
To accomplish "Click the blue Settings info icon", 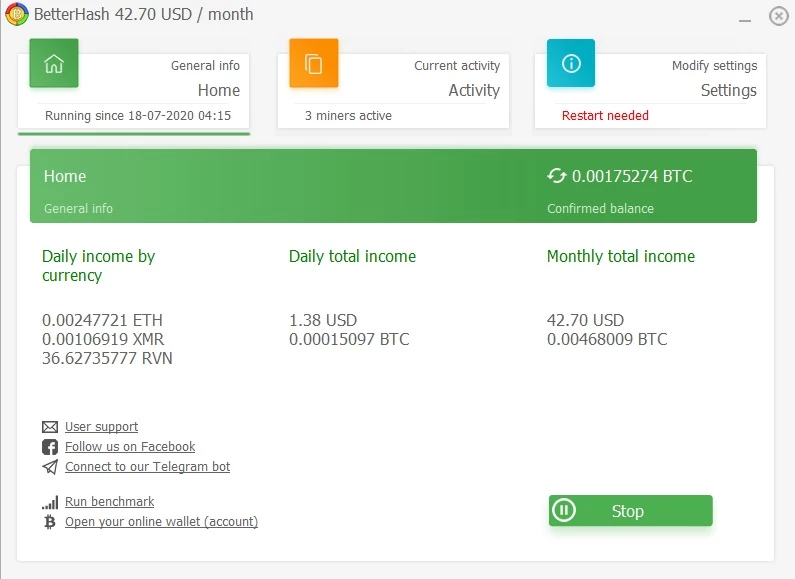I will pos(571,63).
